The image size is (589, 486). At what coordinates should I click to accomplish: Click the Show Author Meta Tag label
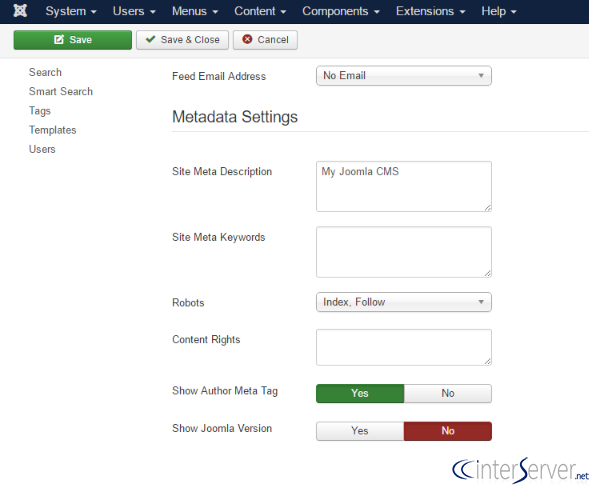(225, 391)
